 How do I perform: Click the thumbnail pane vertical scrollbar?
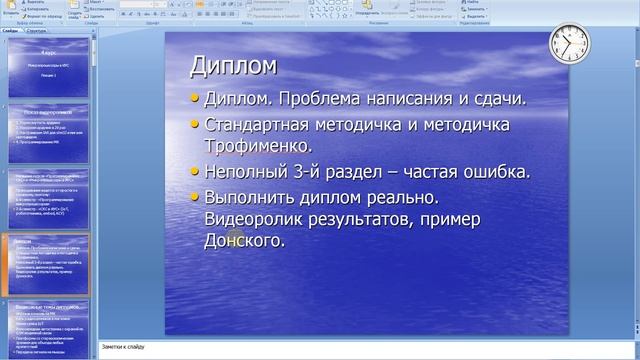point(94,196)
